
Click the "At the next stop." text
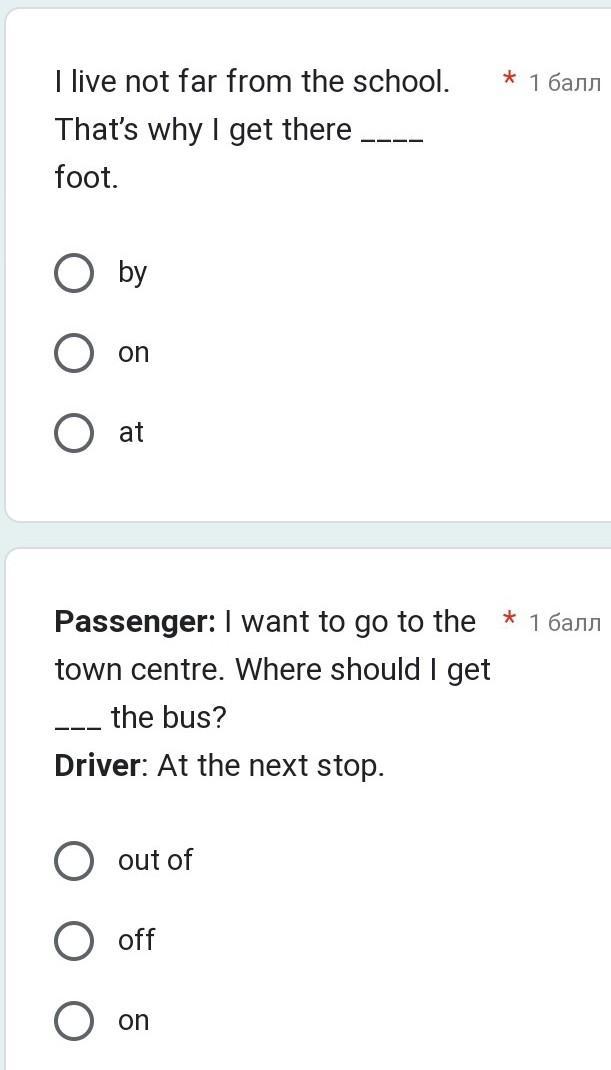[270, 766]
